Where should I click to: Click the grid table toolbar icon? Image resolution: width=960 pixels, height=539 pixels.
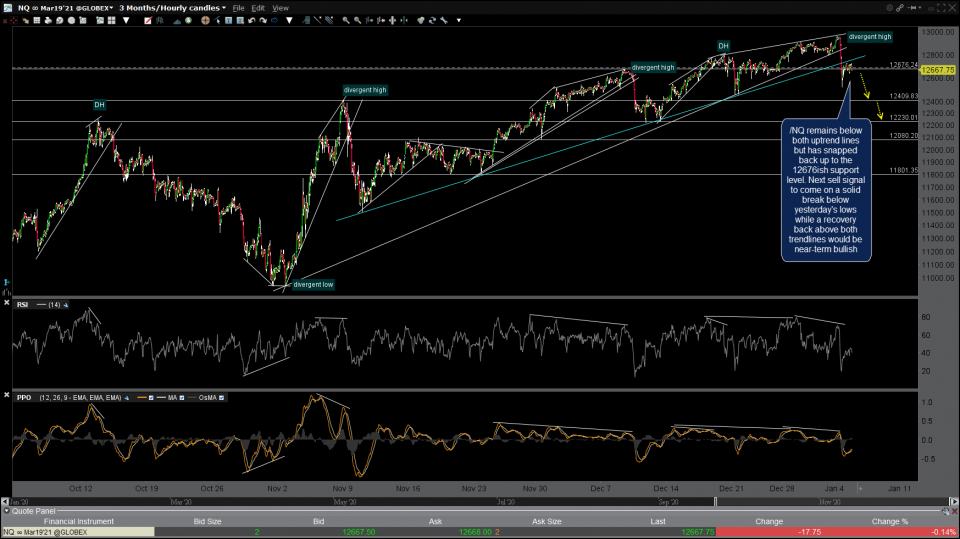pos(37,20)
